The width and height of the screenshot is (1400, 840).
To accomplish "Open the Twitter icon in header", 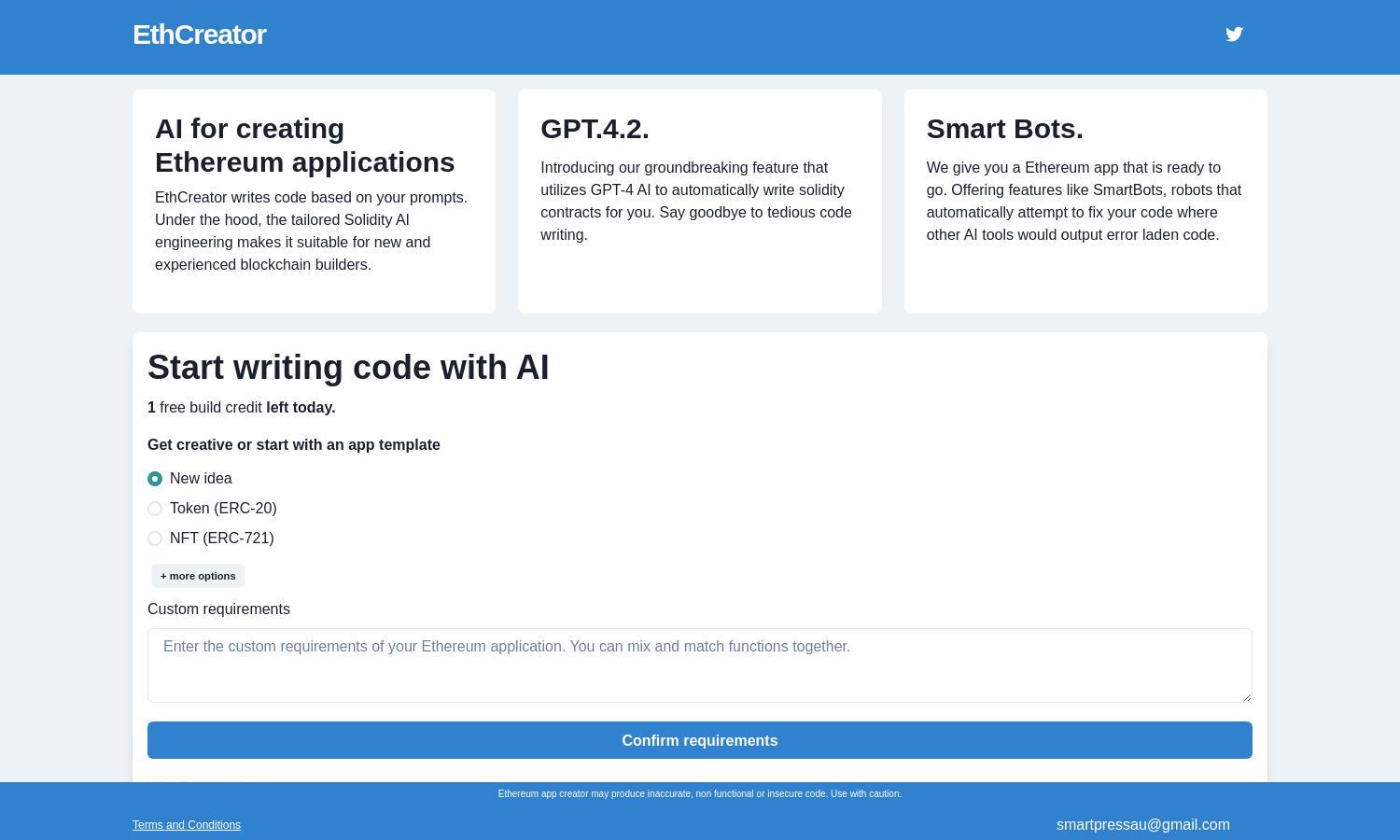I will pos(1234,35).
